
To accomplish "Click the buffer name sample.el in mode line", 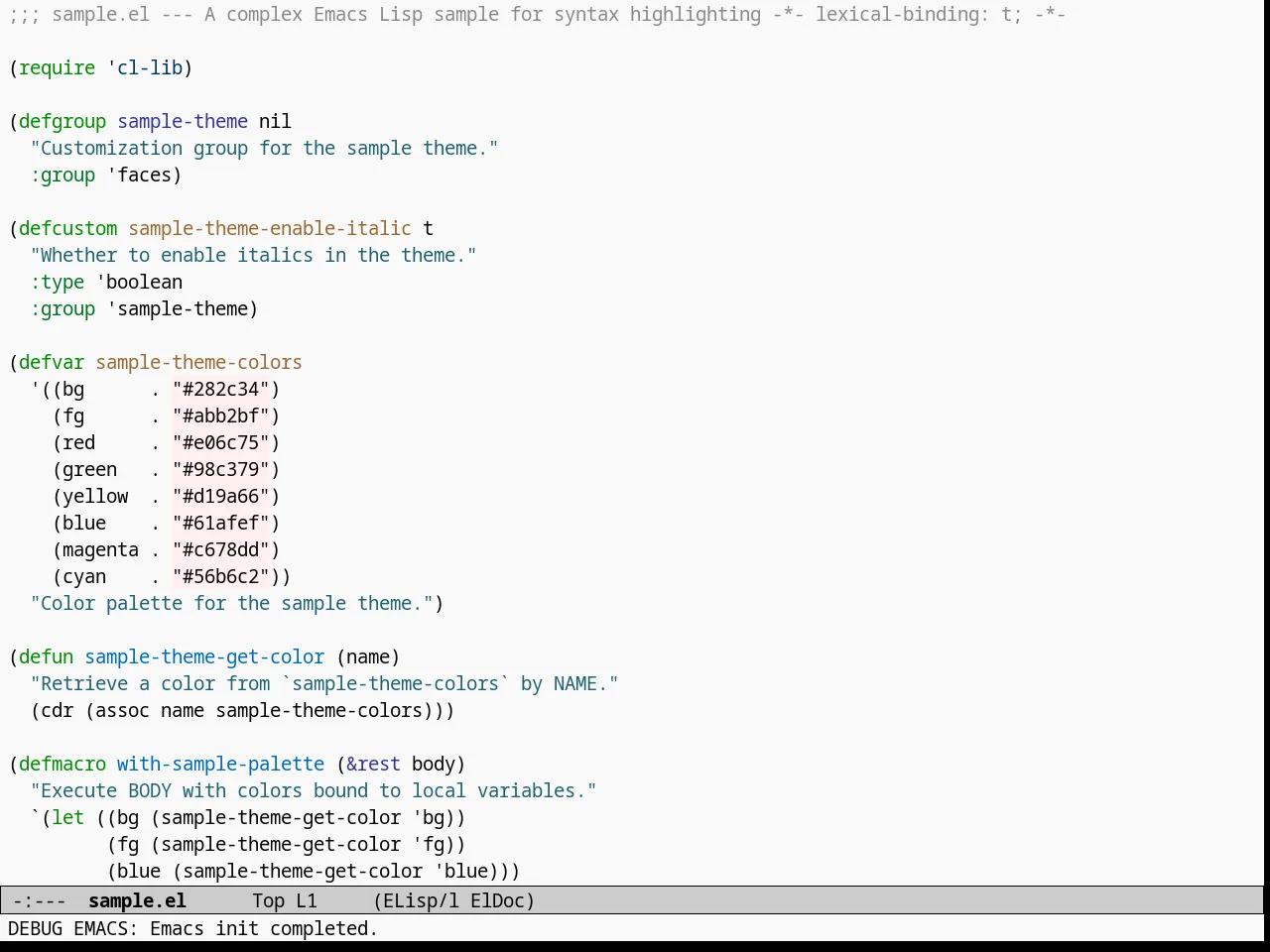I will (137, 900).
